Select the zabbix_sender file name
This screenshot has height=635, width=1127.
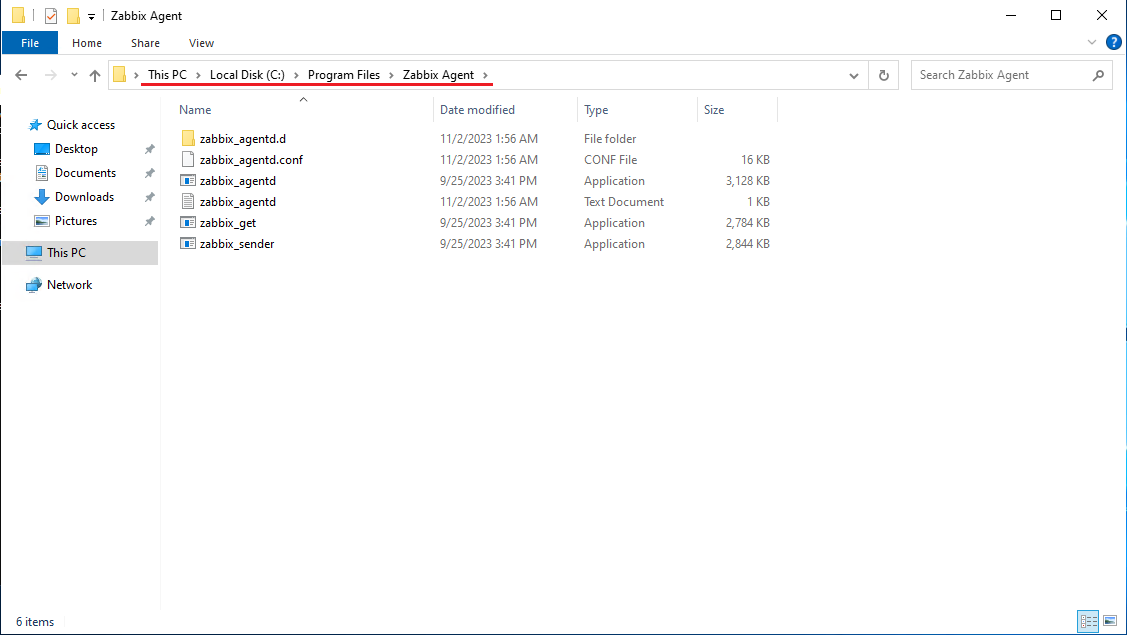237,244
